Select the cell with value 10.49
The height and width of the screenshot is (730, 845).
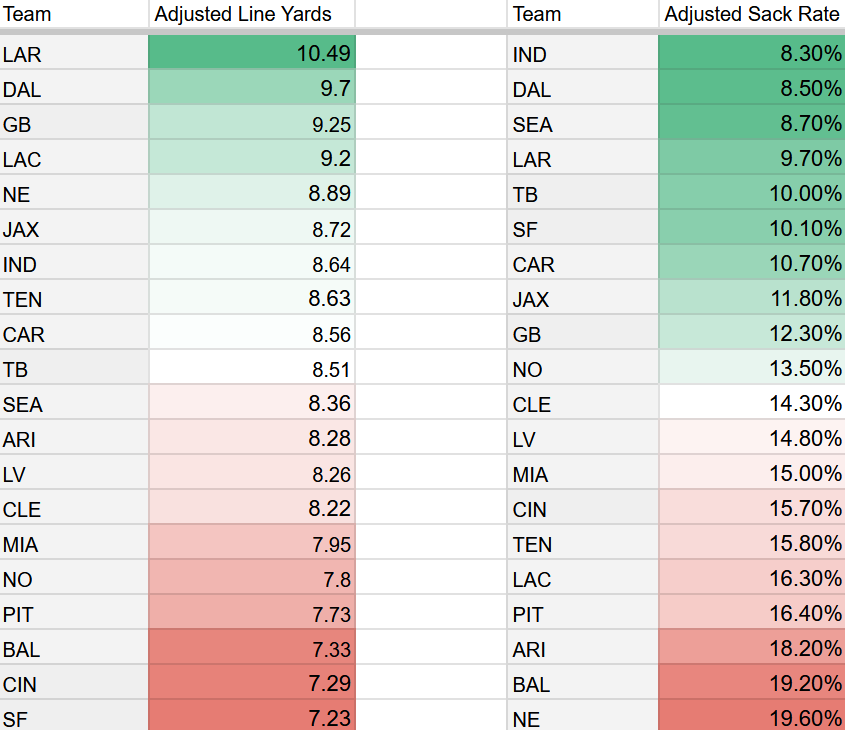tap(251, 53)
